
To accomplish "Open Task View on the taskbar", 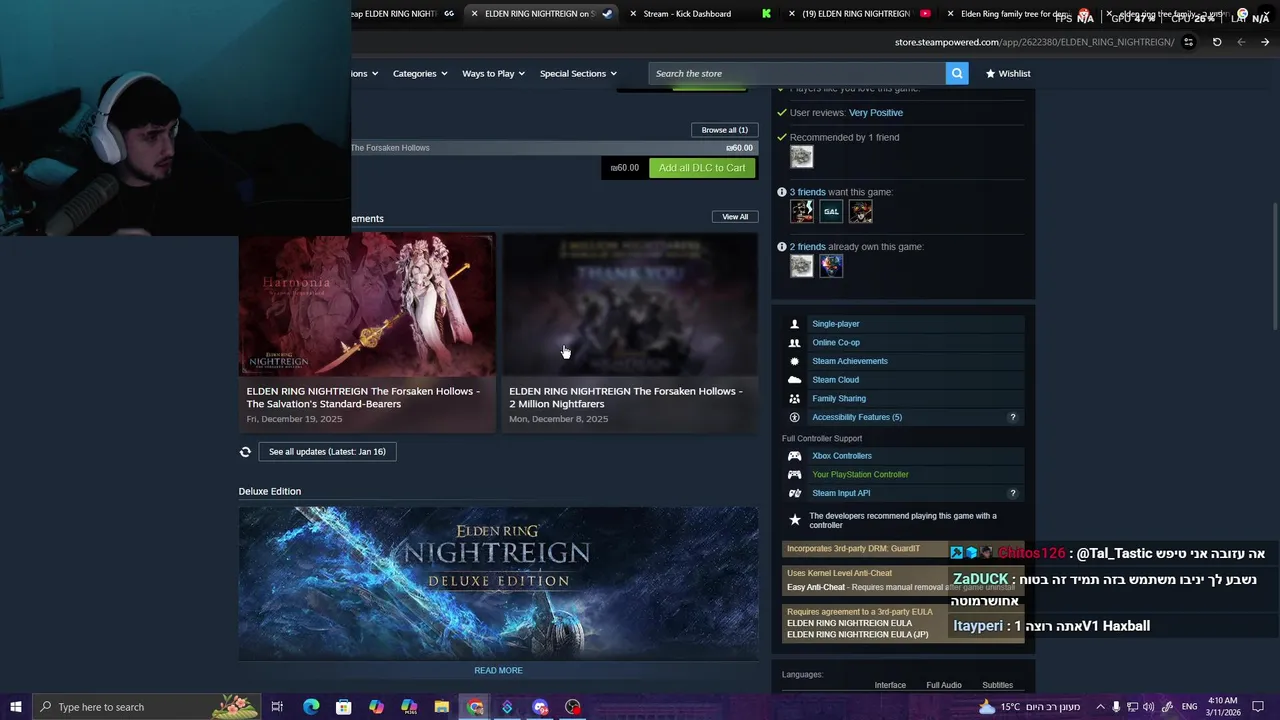I will (x=277, y=707).
